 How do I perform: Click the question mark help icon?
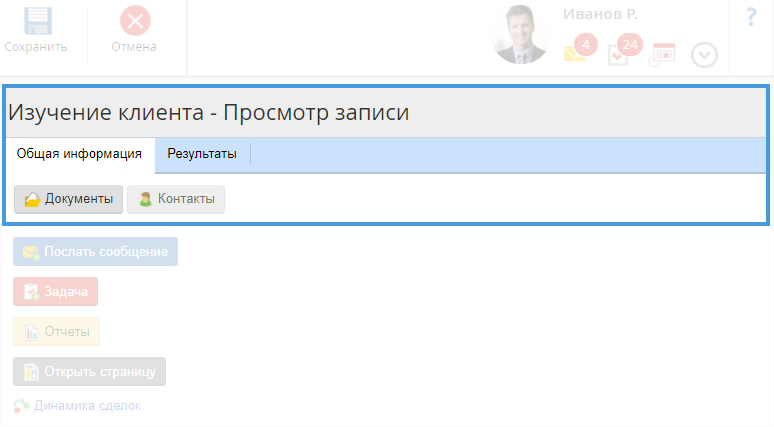click(751, 17)
